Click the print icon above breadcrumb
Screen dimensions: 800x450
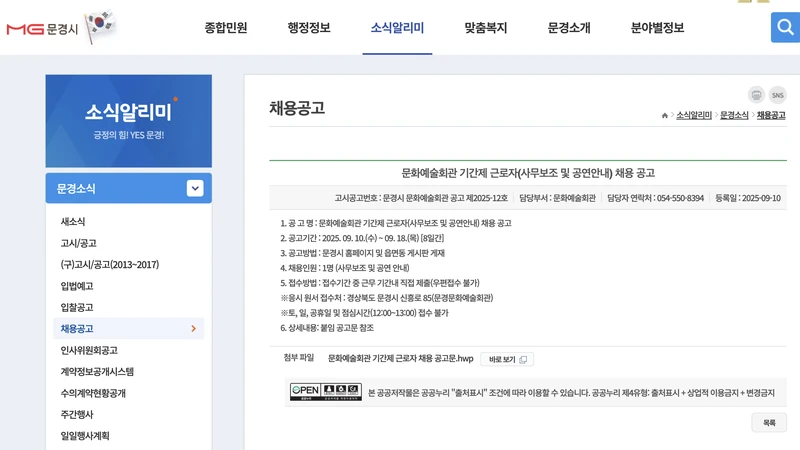(x=756, y=95)
